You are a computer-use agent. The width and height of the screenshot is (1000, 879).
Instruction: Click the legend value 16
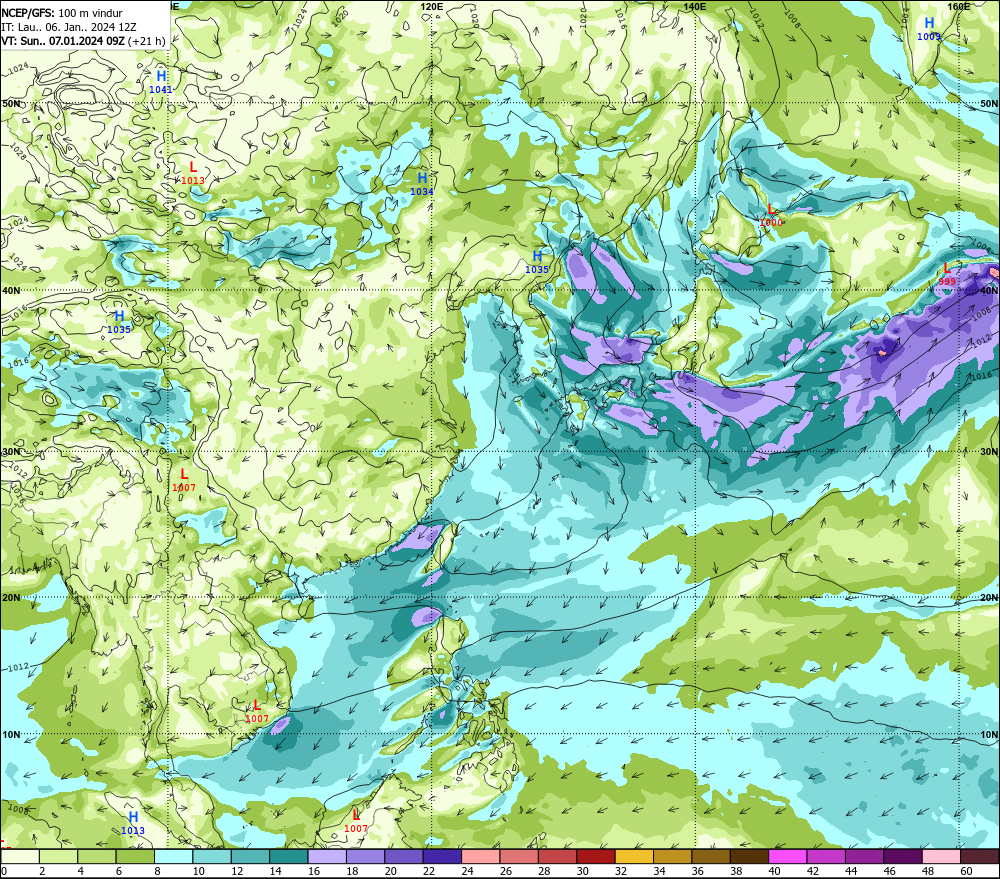click(314, 871)
